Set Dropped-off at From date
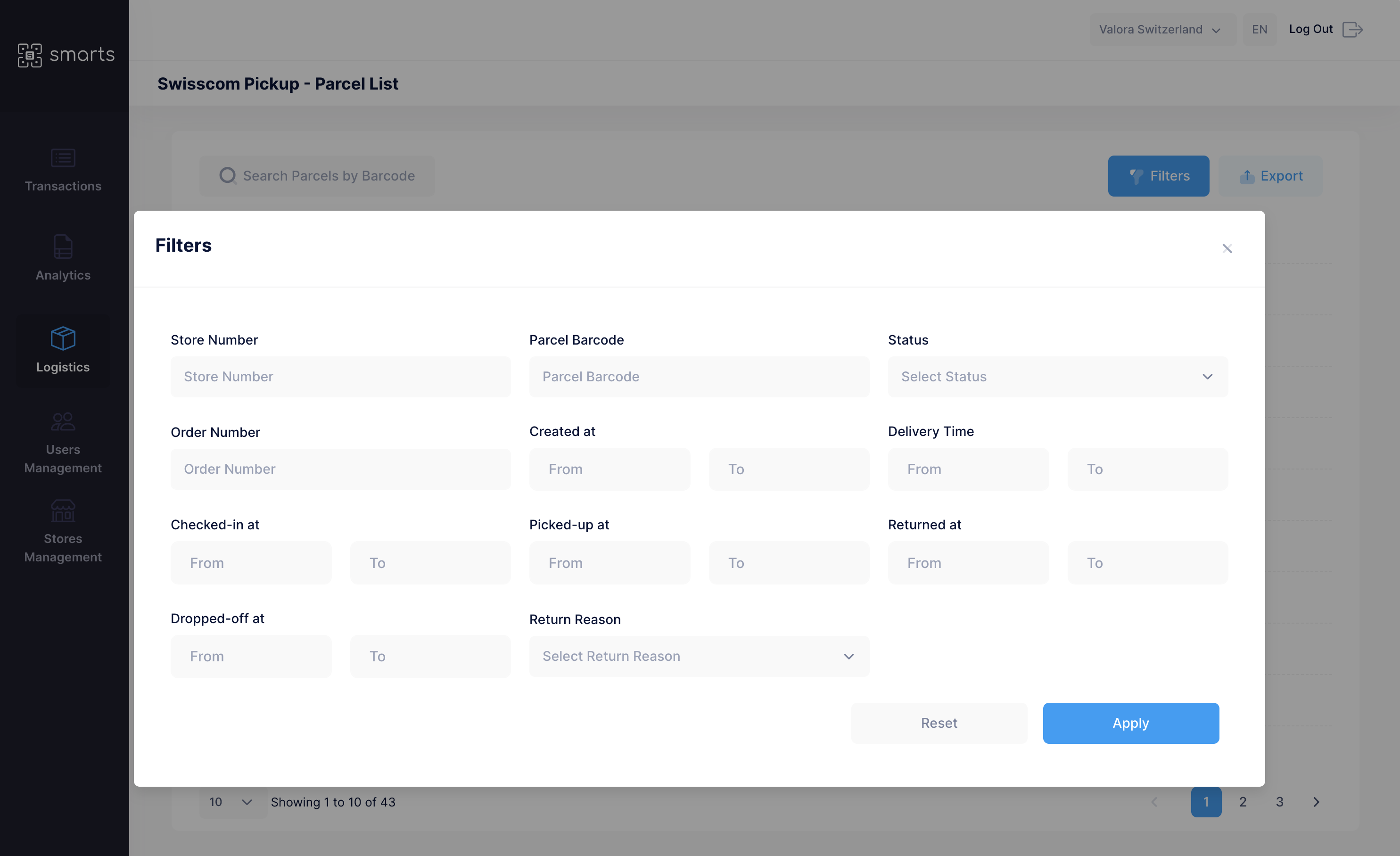1400x856 pixels. [x=251, y=657]
